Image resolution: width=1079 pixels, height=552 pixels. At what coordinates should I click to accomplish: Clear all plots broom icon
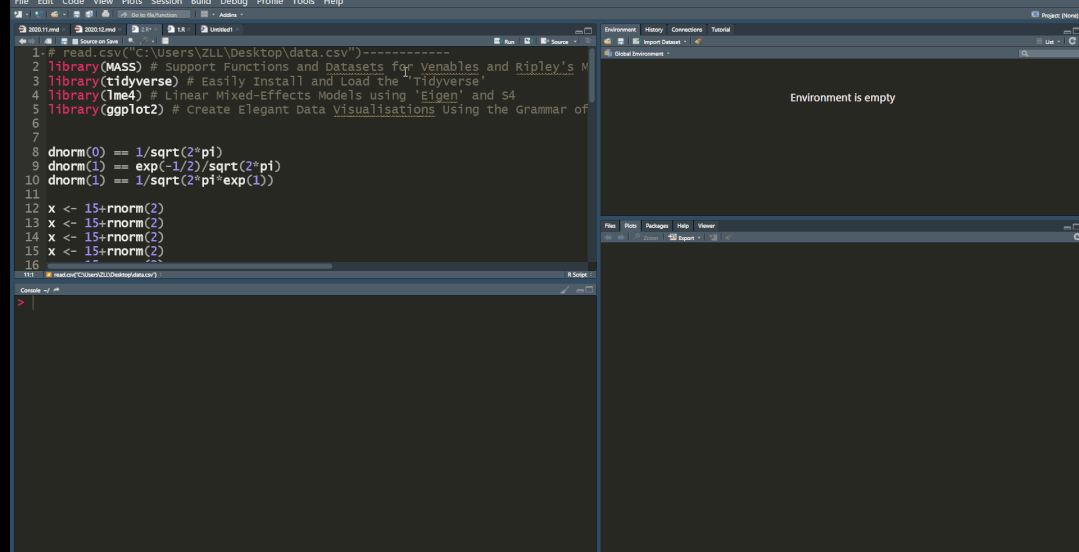click(728, 237)
